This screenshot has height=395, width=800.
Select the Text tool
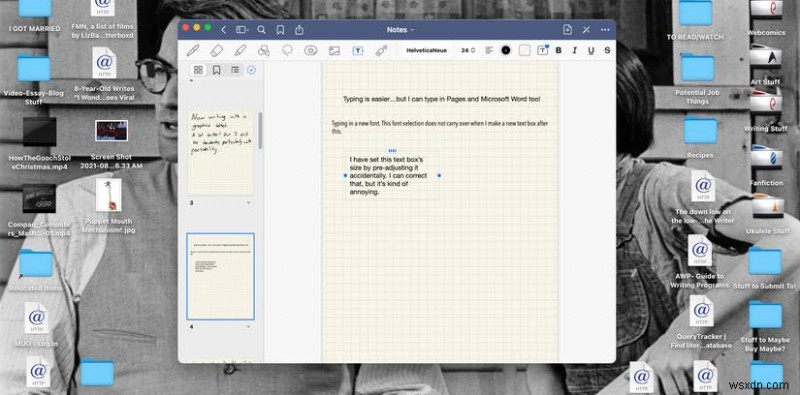(x=358, y=51)
